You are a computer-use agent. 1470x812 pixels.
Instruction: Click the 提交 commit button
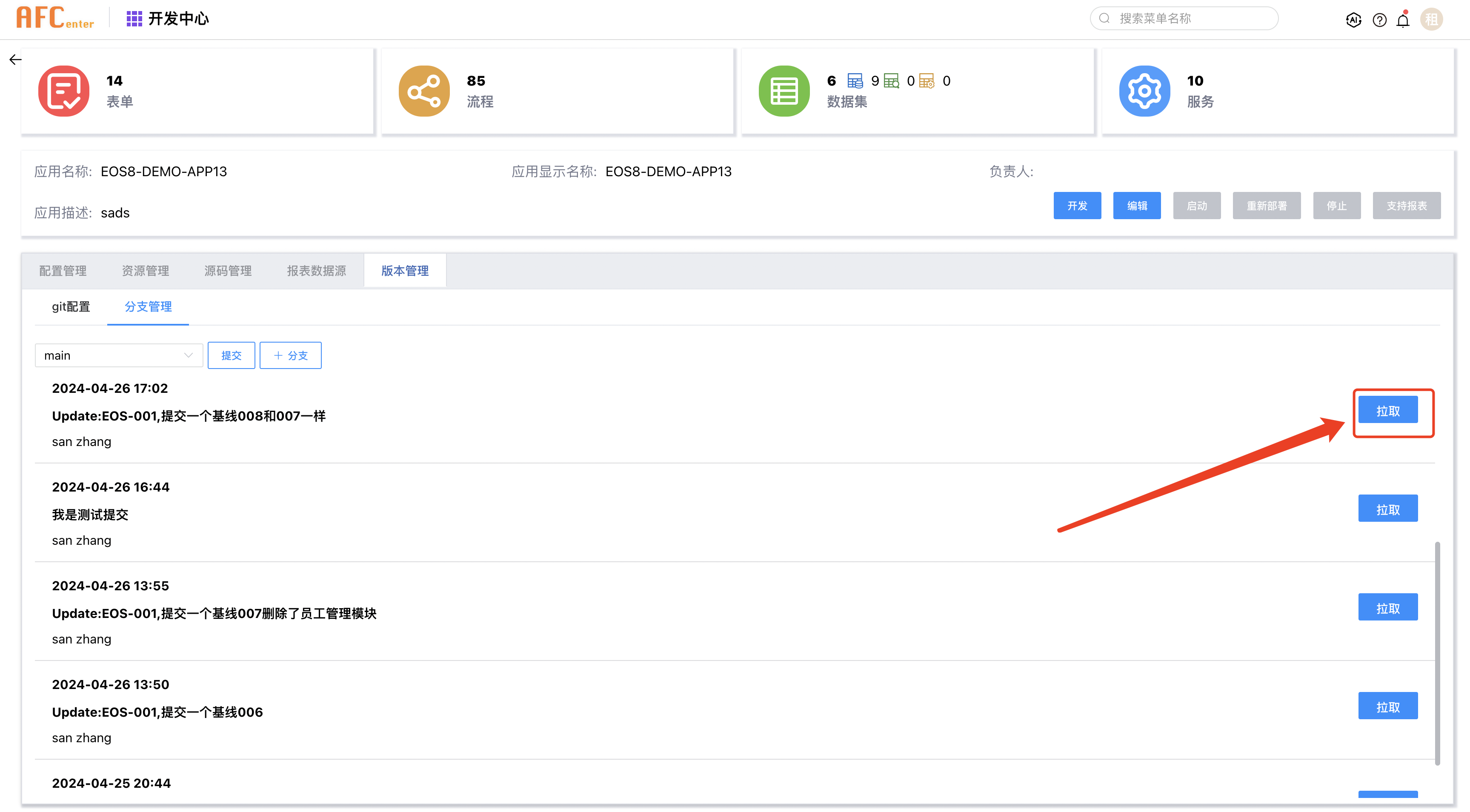click(x=231, y=355)
